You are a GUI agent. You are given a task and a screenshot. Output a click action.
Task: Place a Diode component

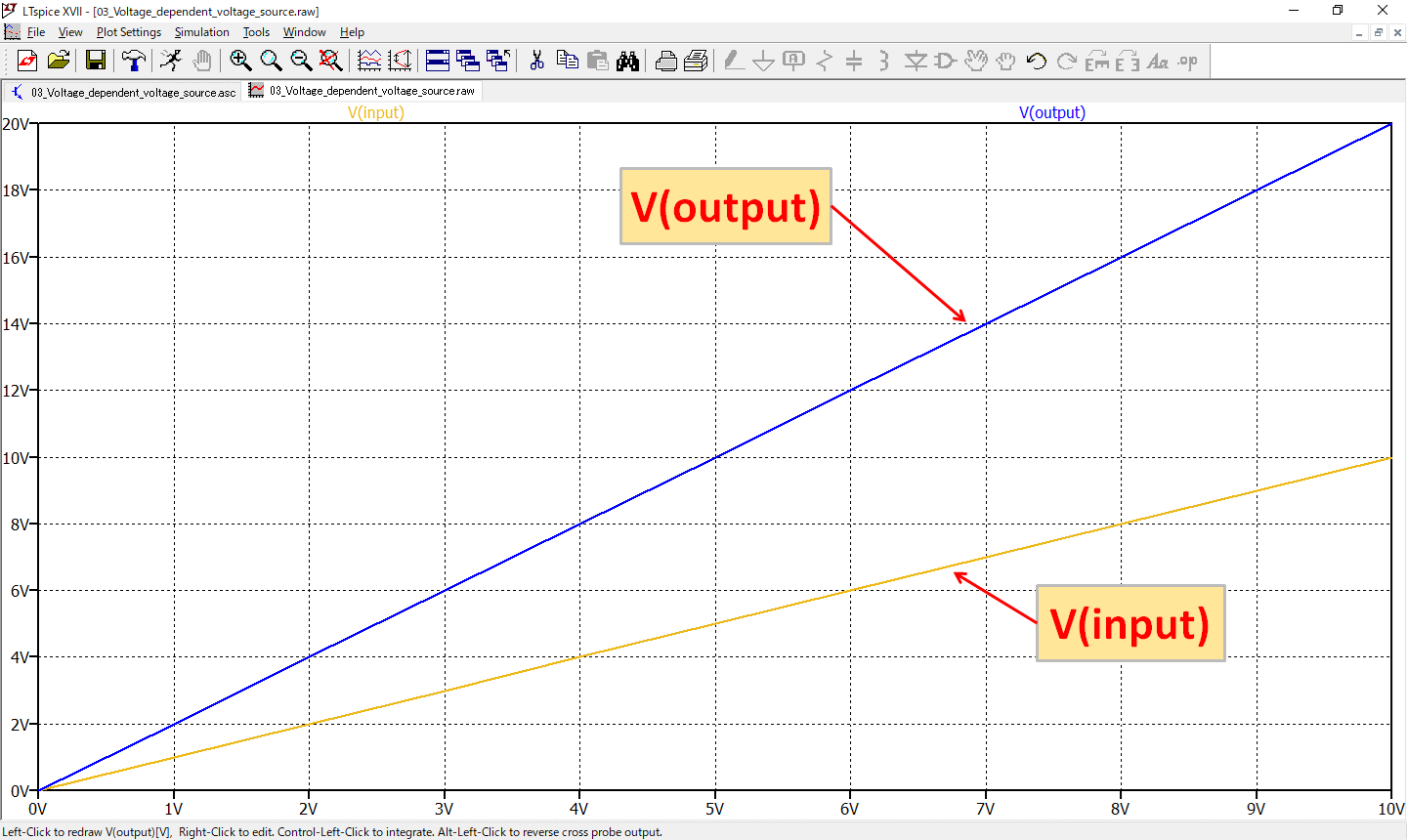(x=914, y=61)
